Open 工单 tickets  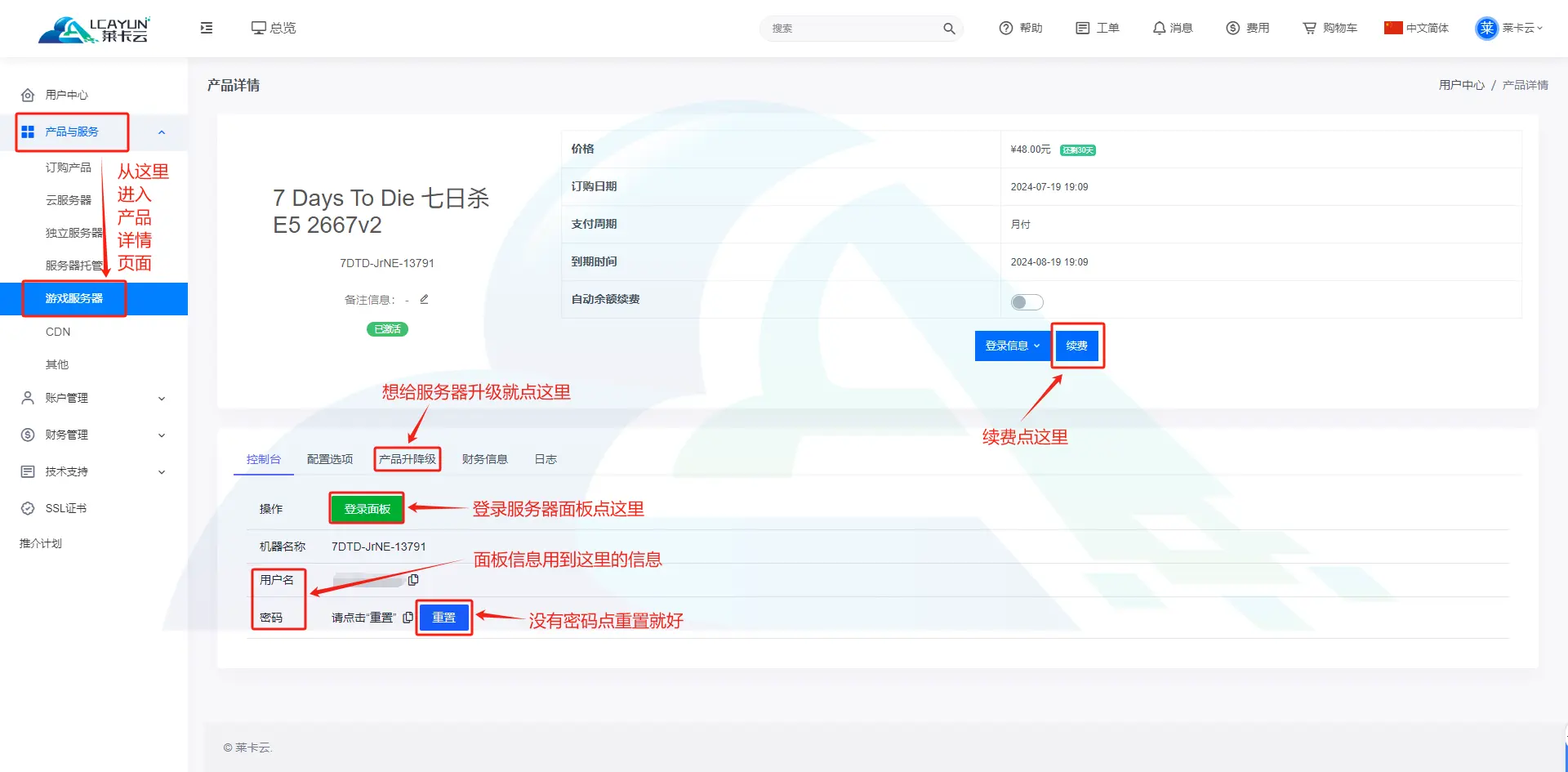tap(1098, 28)
